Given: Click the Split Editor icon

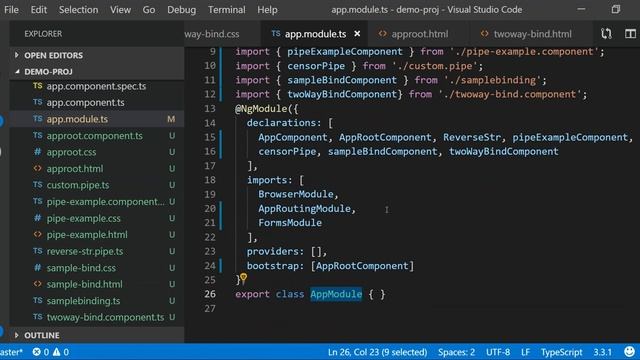Looking at the screenshot, I should [630, 34].
